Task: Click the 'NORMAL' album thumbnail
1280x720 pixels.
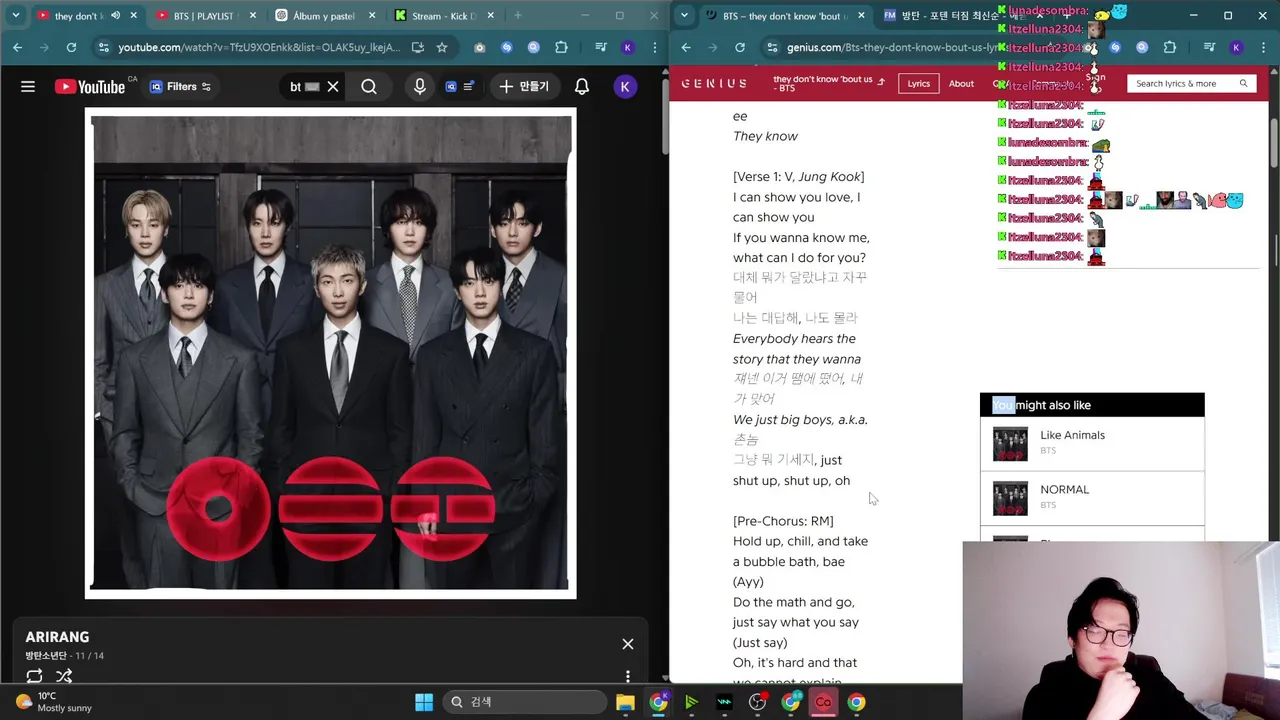Action: pyautogui.click(x=1010, y=498)
